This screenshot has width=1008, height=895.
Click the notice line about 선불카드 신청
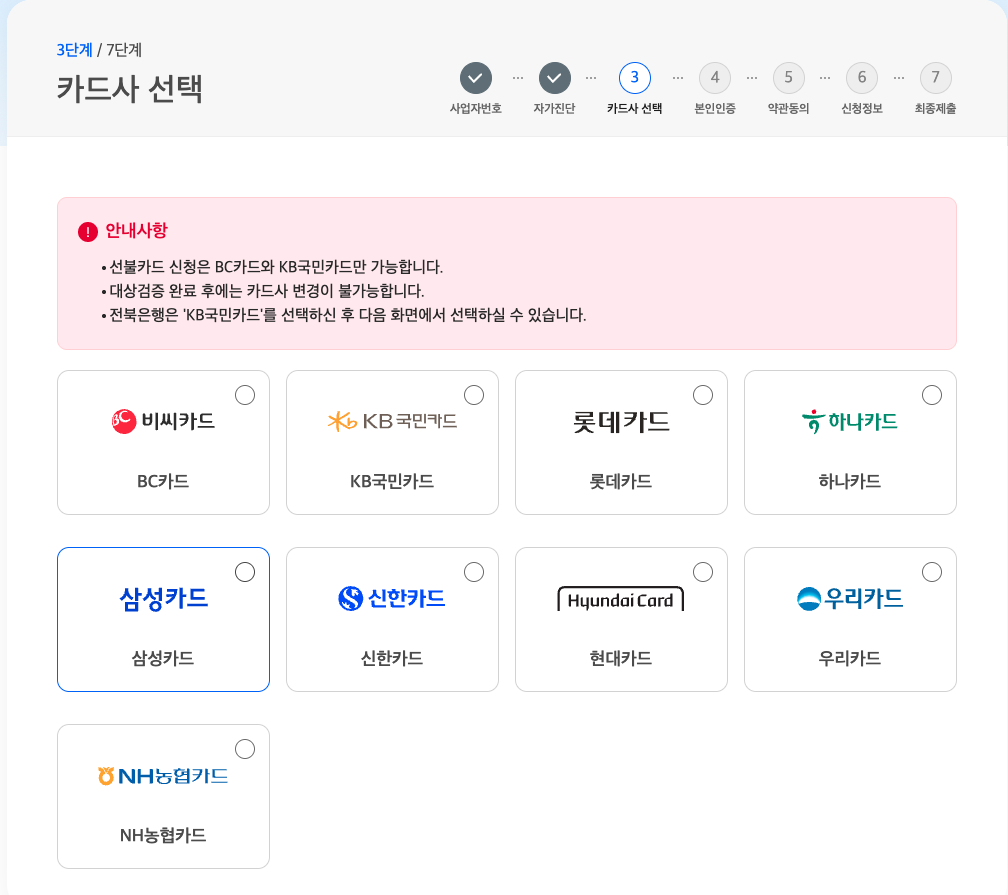click(276, 267)
